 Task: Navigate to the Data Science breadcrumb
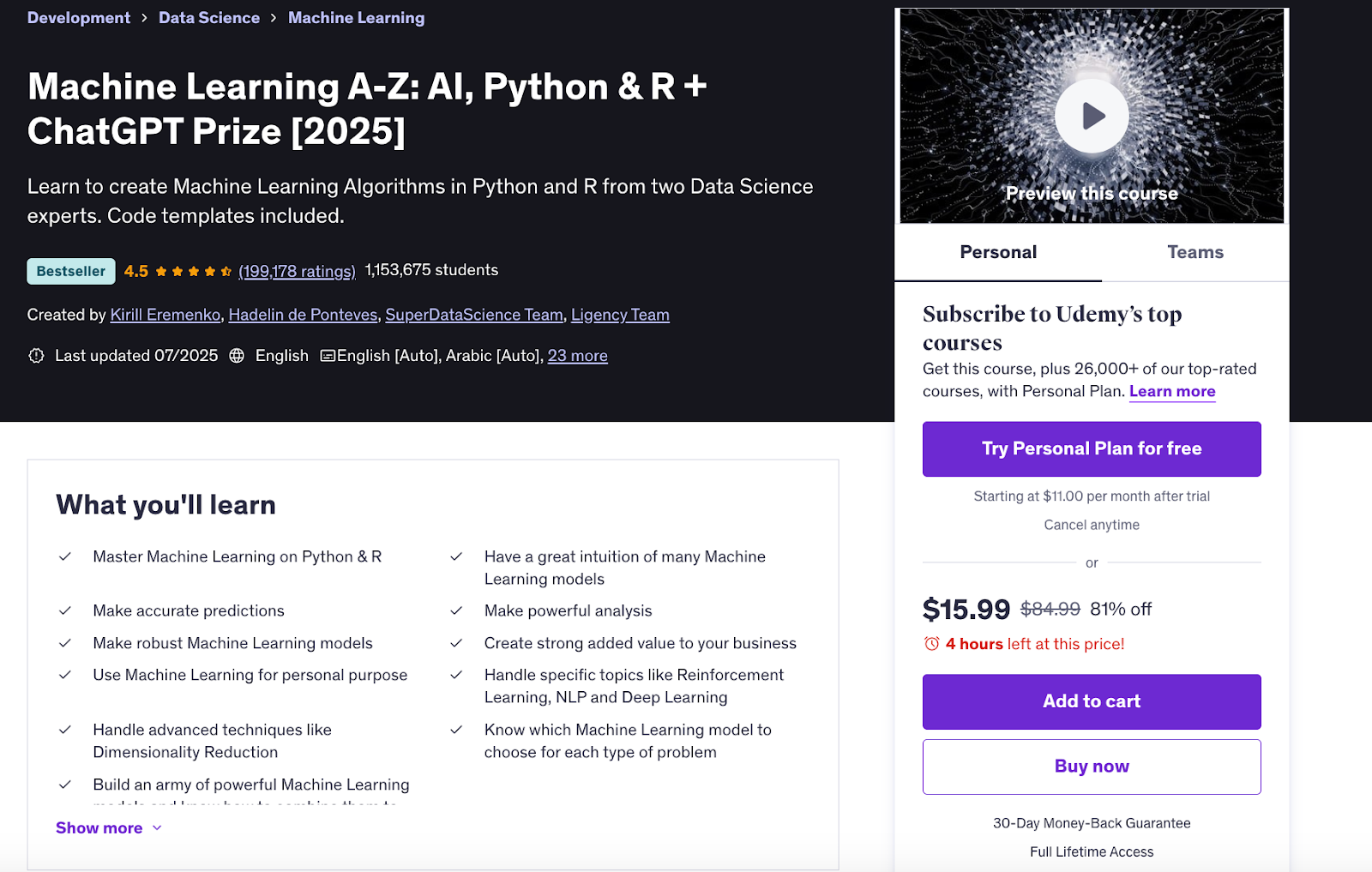tap(209, 17)
